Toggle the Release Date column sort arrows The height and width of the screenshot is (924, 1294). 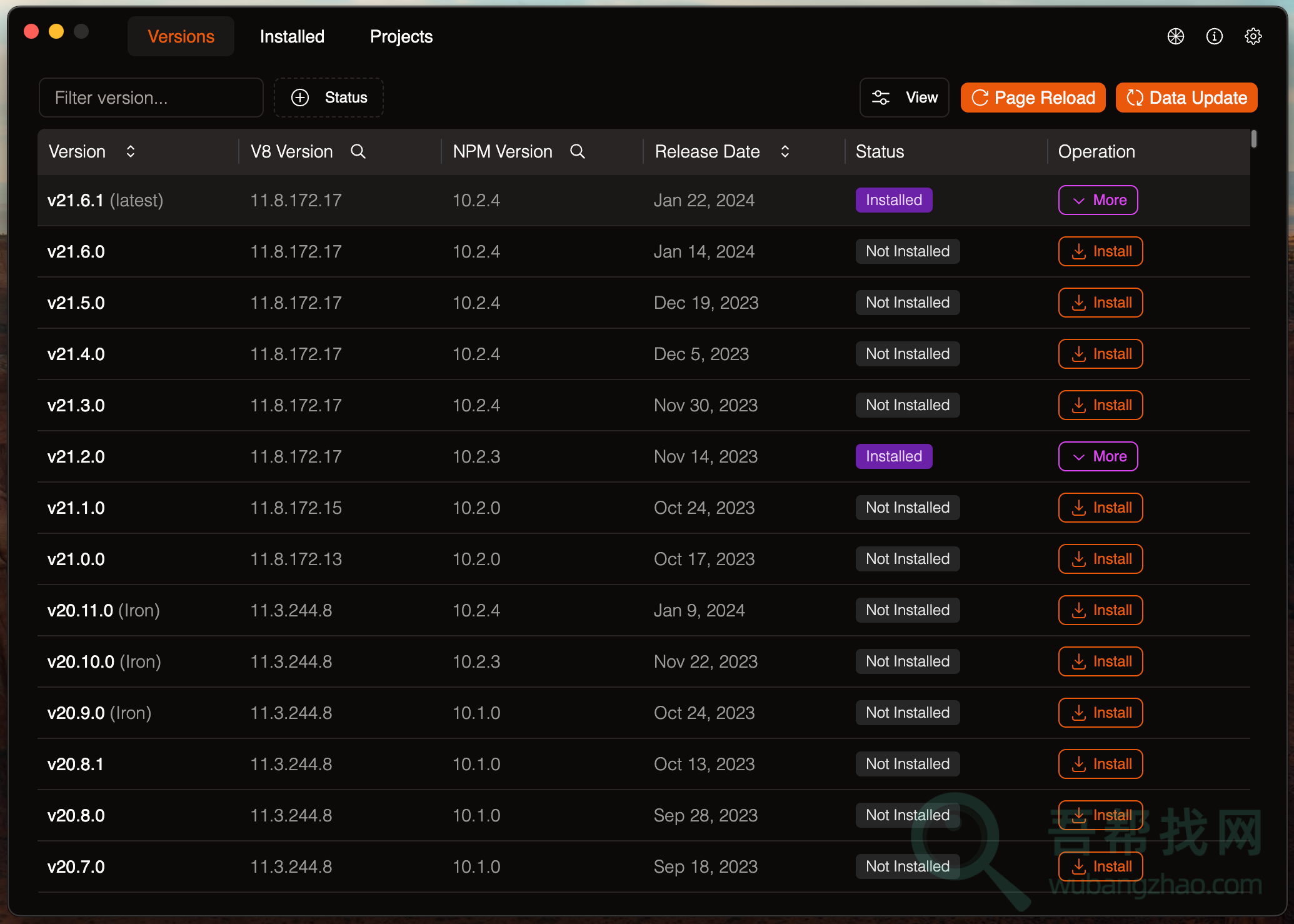click(785, 151)
